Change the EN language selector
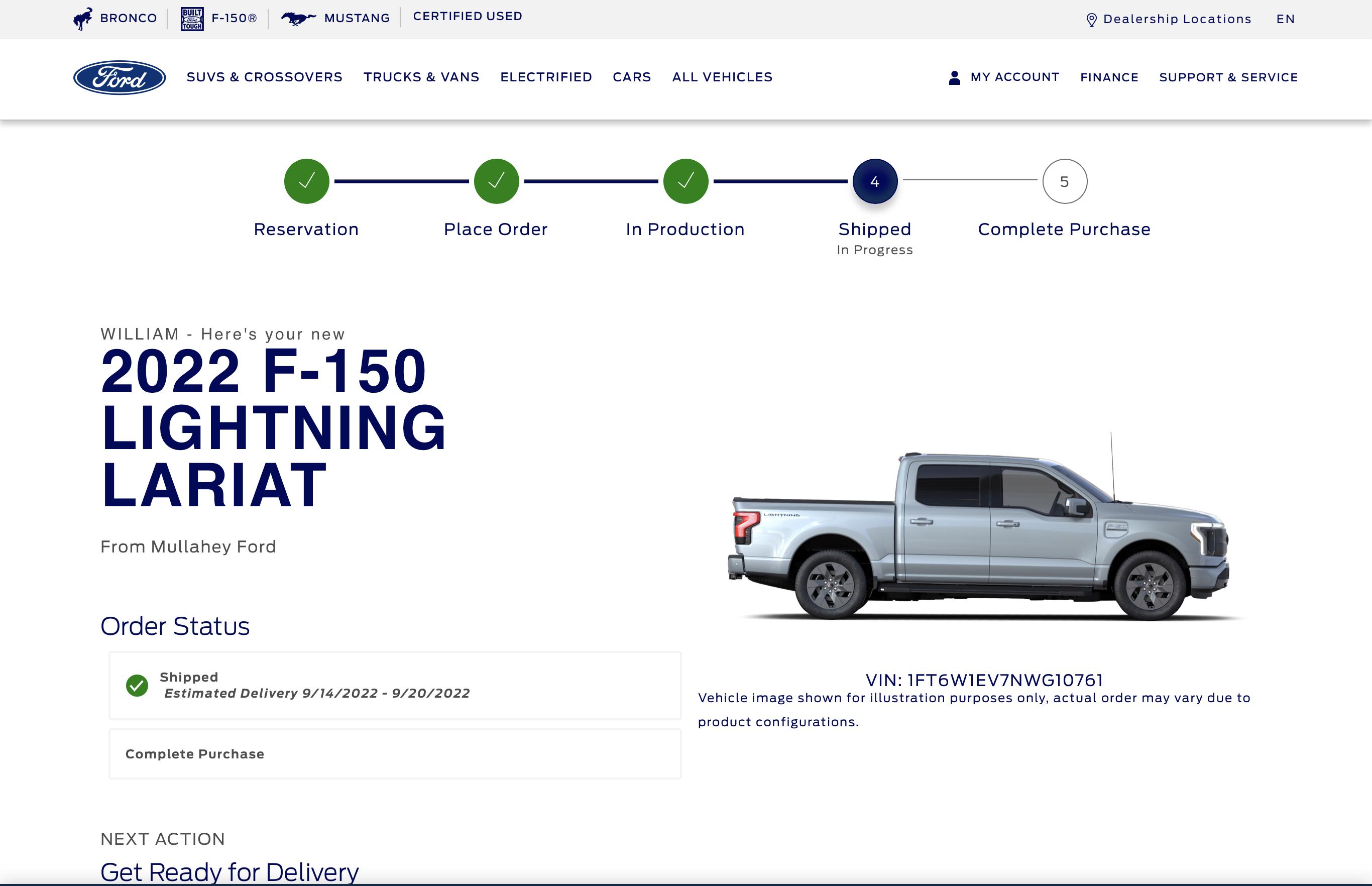The width and height of the screenshot is (1372, 886). point(1285,19)
